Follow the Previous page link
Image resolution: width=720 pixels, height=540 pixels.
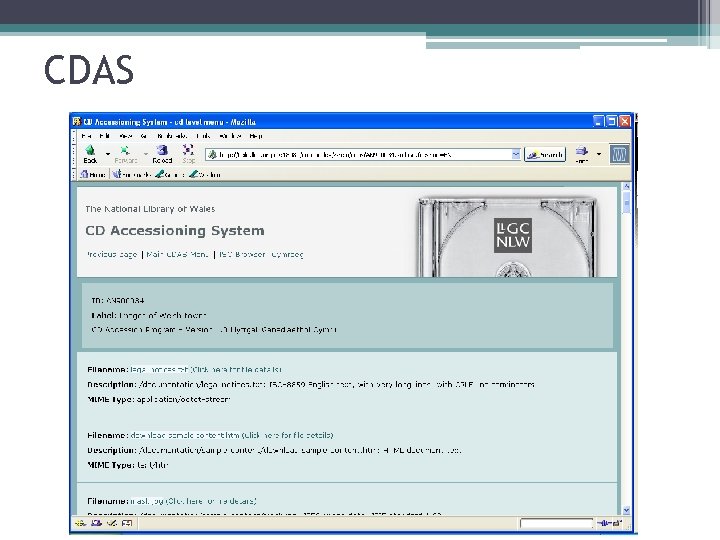pos(112,254)
